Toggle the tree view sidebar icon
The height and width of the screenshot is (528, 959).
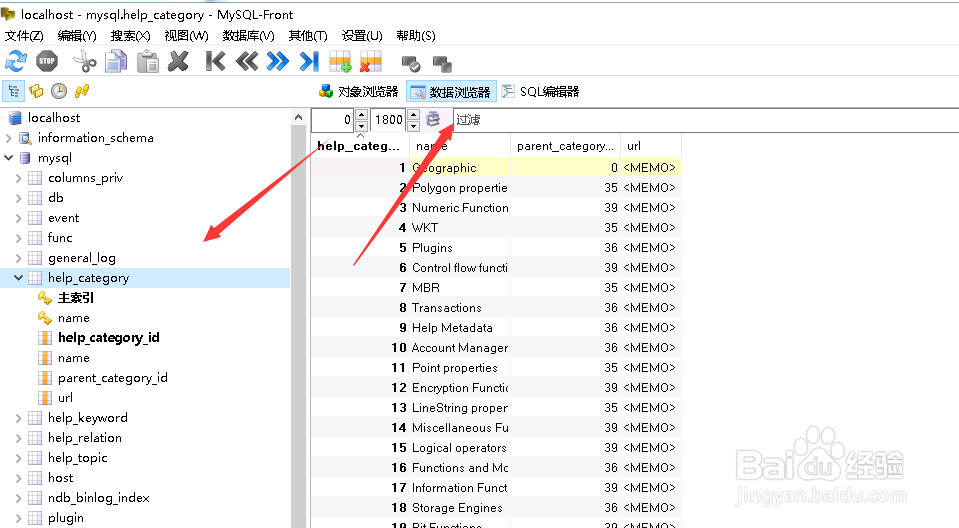pyautogui.click(x=13, y=91)
